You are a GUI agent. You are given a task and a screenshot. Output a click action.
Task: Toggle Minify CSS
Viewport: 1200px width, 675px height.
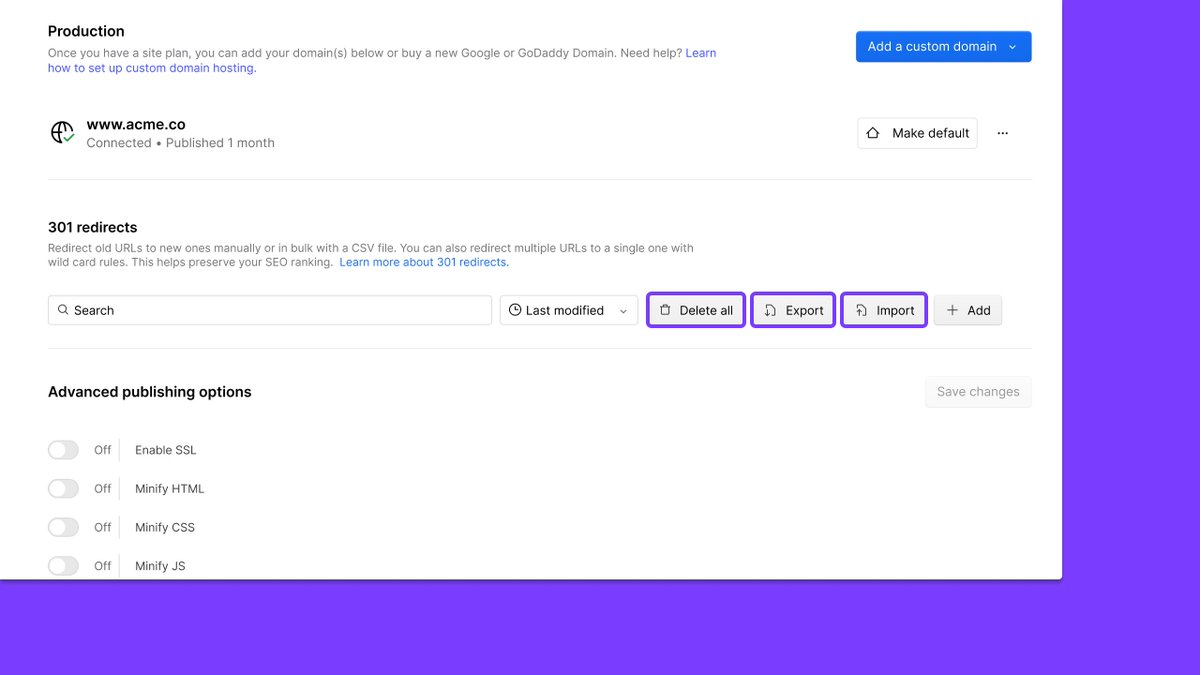click(x=63, y=527)
